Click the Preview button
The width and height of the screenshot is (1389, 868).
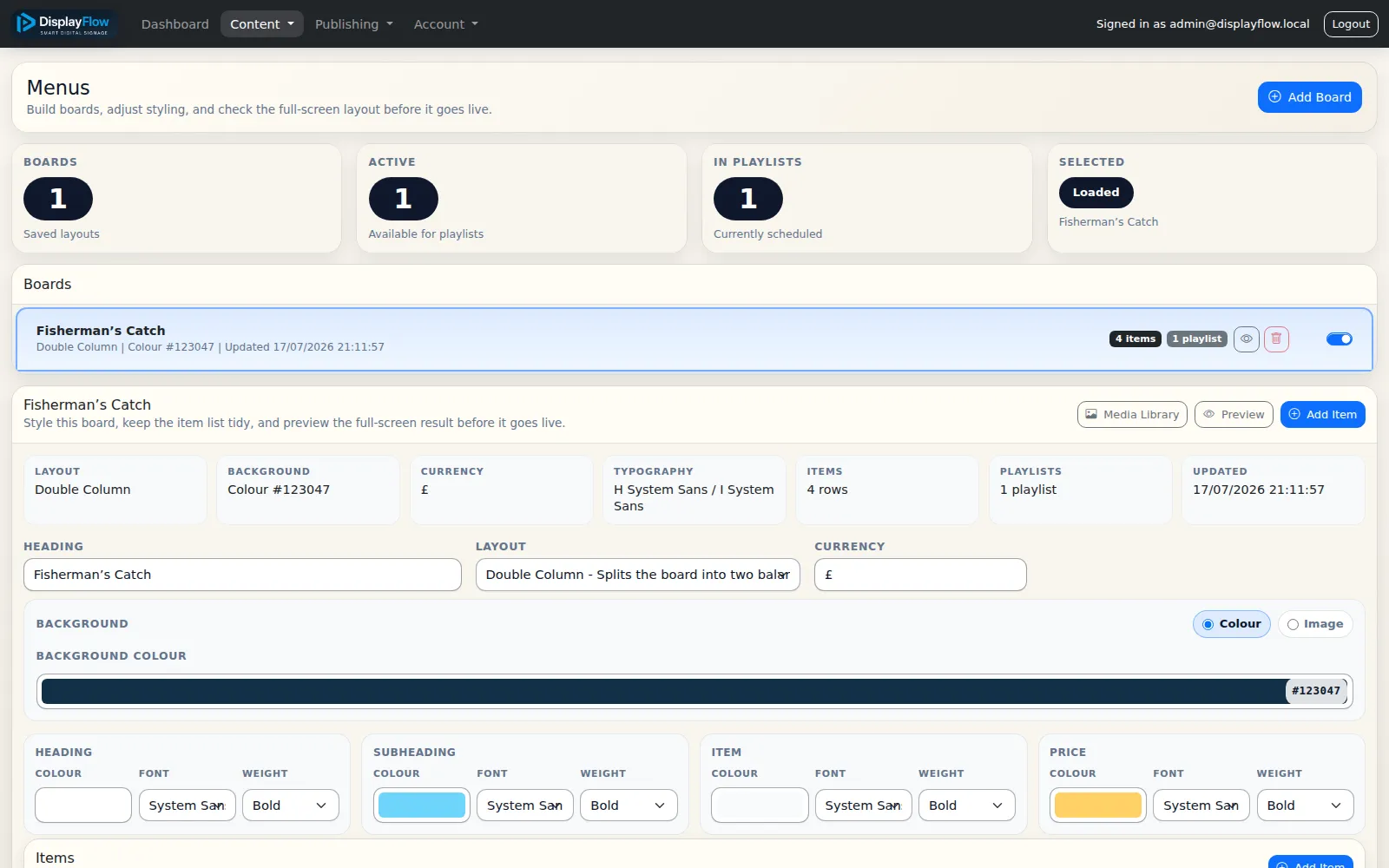tap(1234, 414)
